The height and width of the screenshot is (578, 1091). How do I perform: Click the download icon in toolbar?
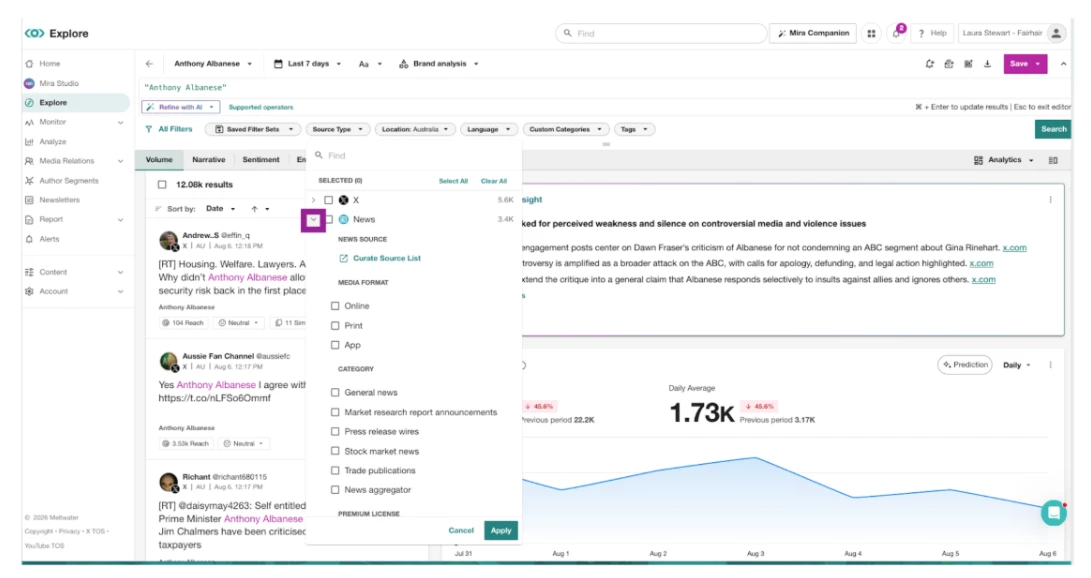[987, 64]
